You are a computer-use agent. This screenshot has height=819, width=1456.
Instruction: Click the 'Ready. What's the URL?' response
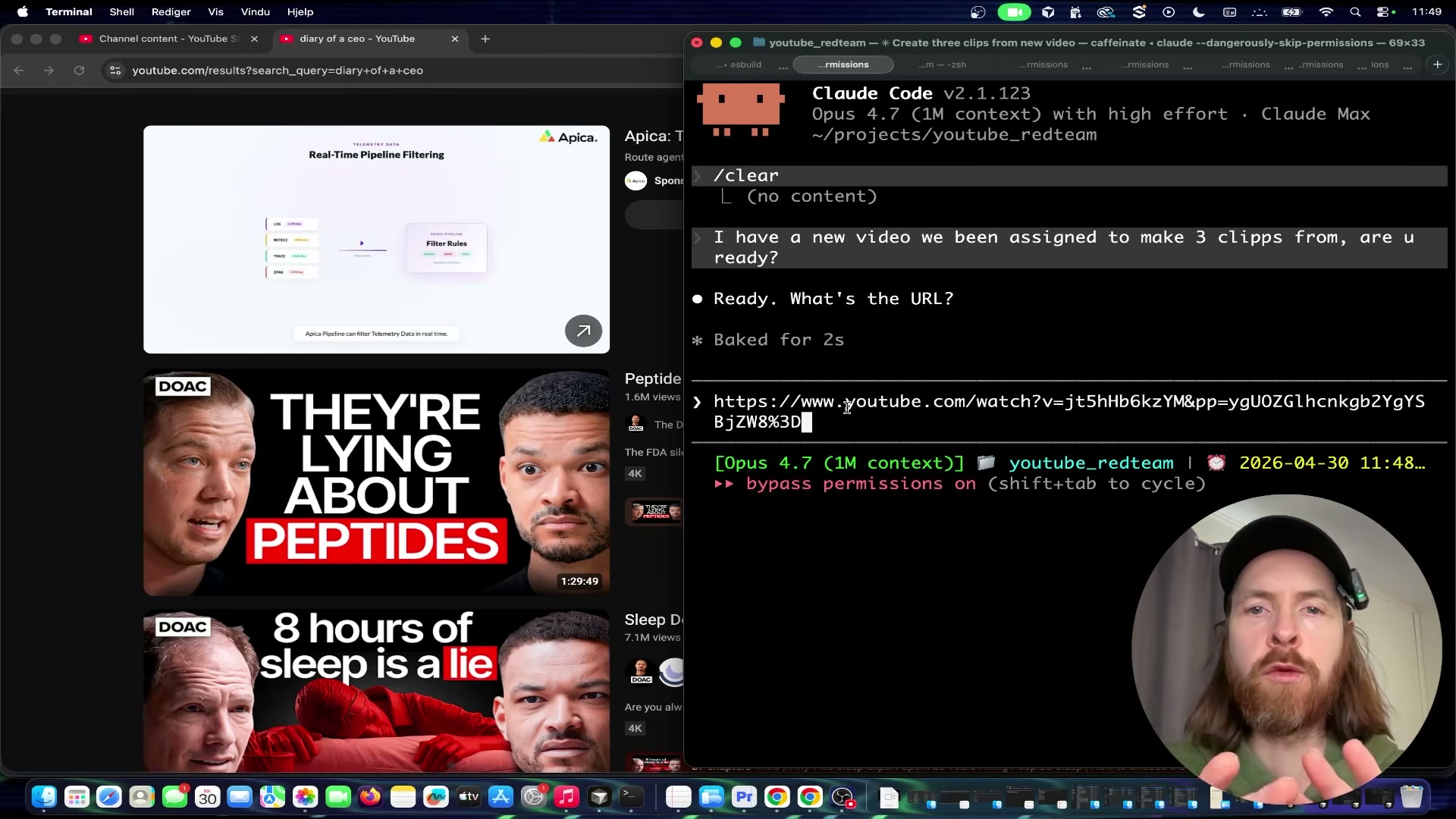[x=833, y=299]
